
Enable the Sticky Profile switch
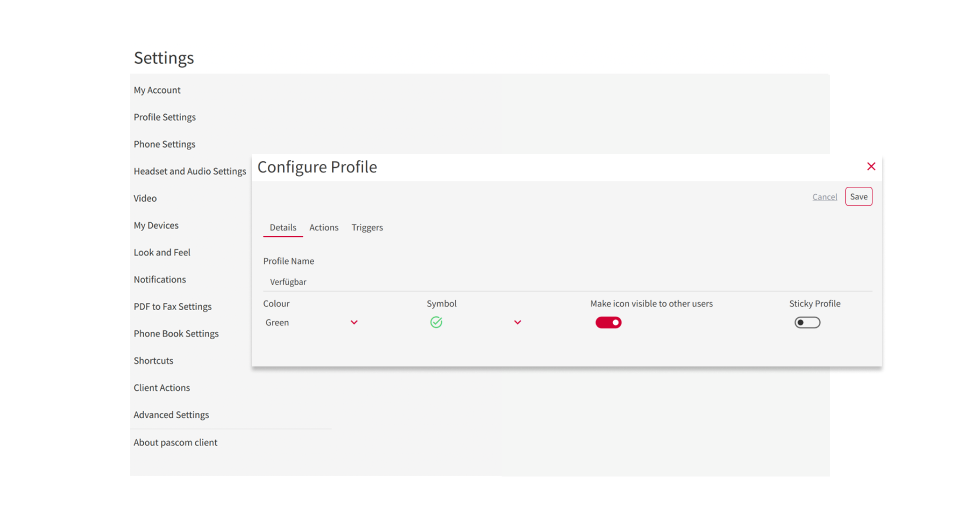[807, 323]
